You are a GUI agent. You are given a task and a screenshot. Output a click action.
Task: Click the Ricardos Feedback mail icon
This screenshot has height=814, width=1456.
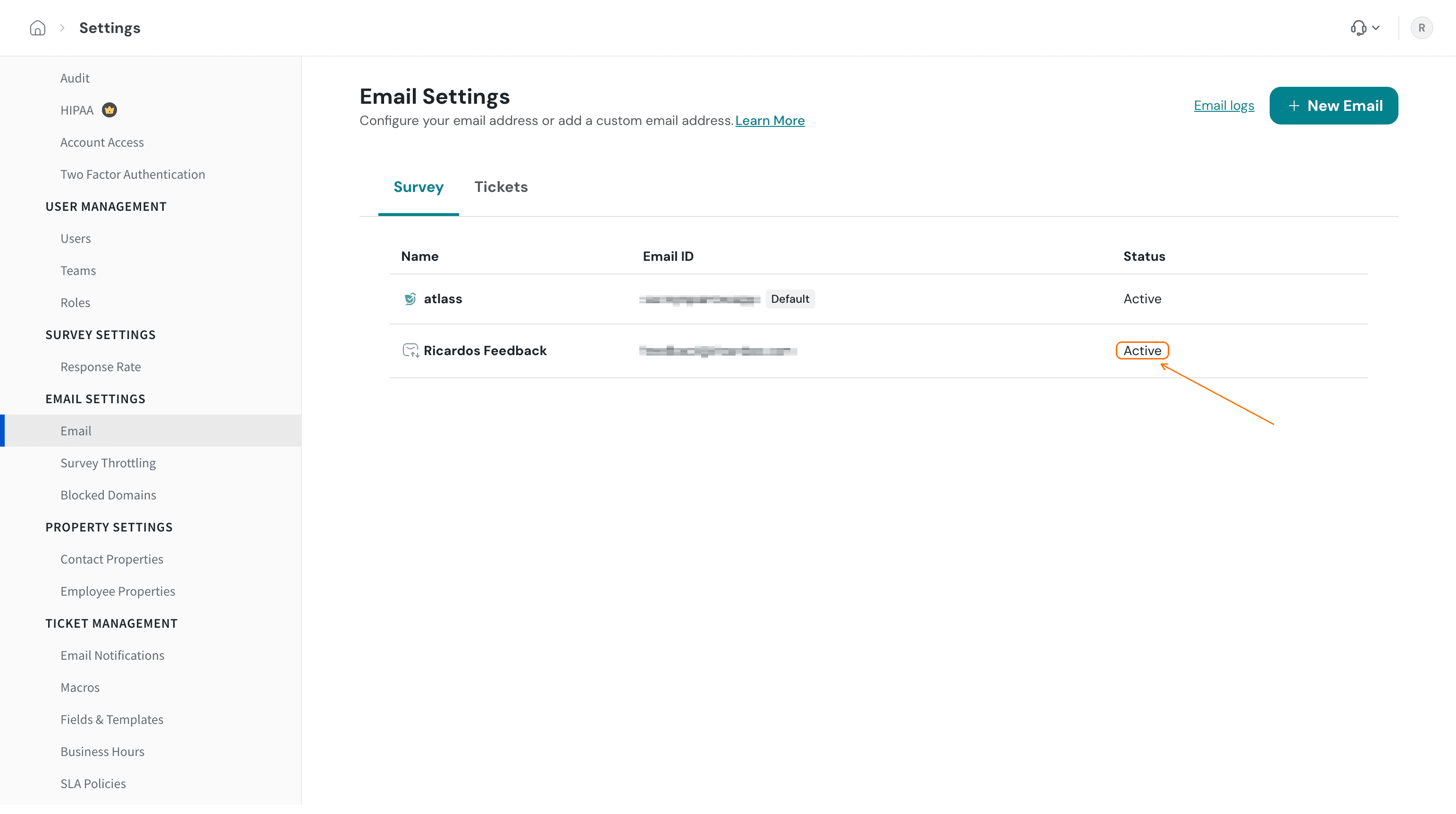point(410,350)
